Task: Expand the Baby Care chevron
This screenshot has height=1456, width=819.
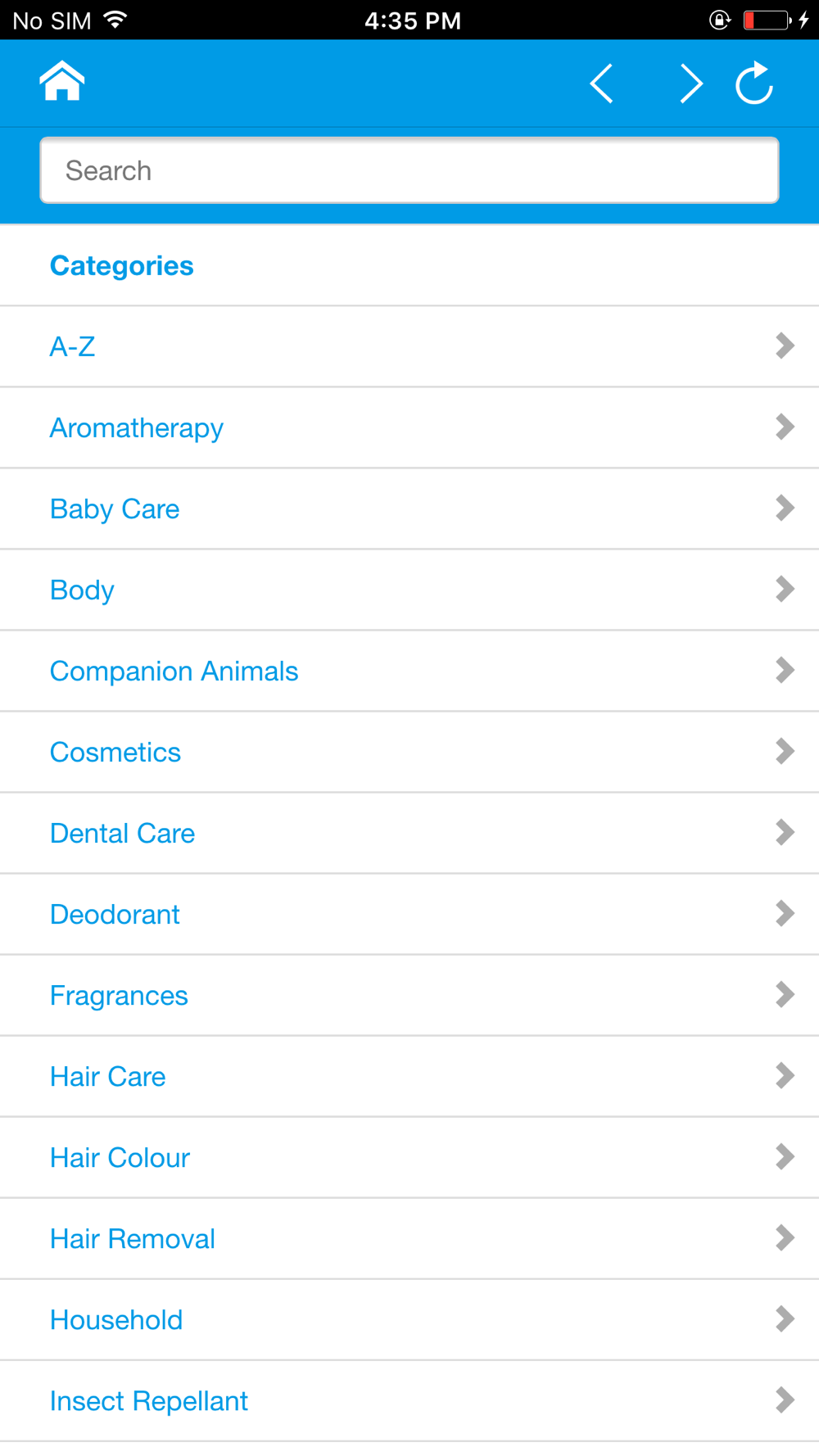Action: (x=785, y=508)
